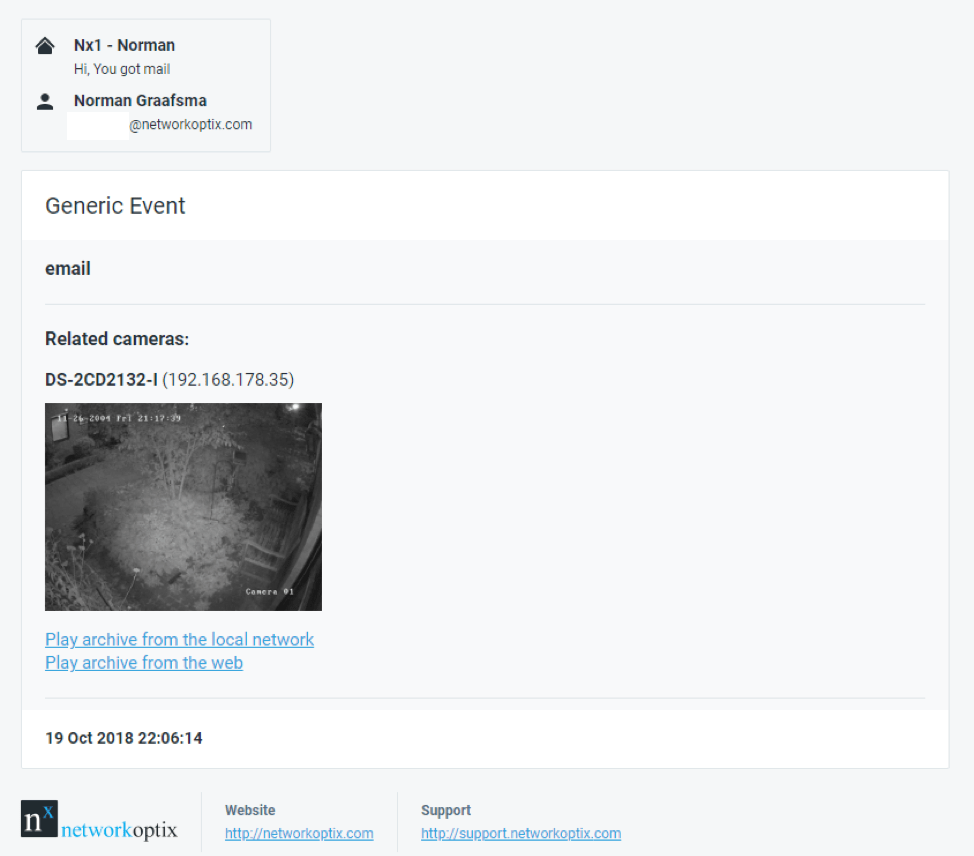Image resolution: width=974 pixels, height=856 pixels.
Task: Open http://support.networkoptix.com support link
Action: point(521,833)
